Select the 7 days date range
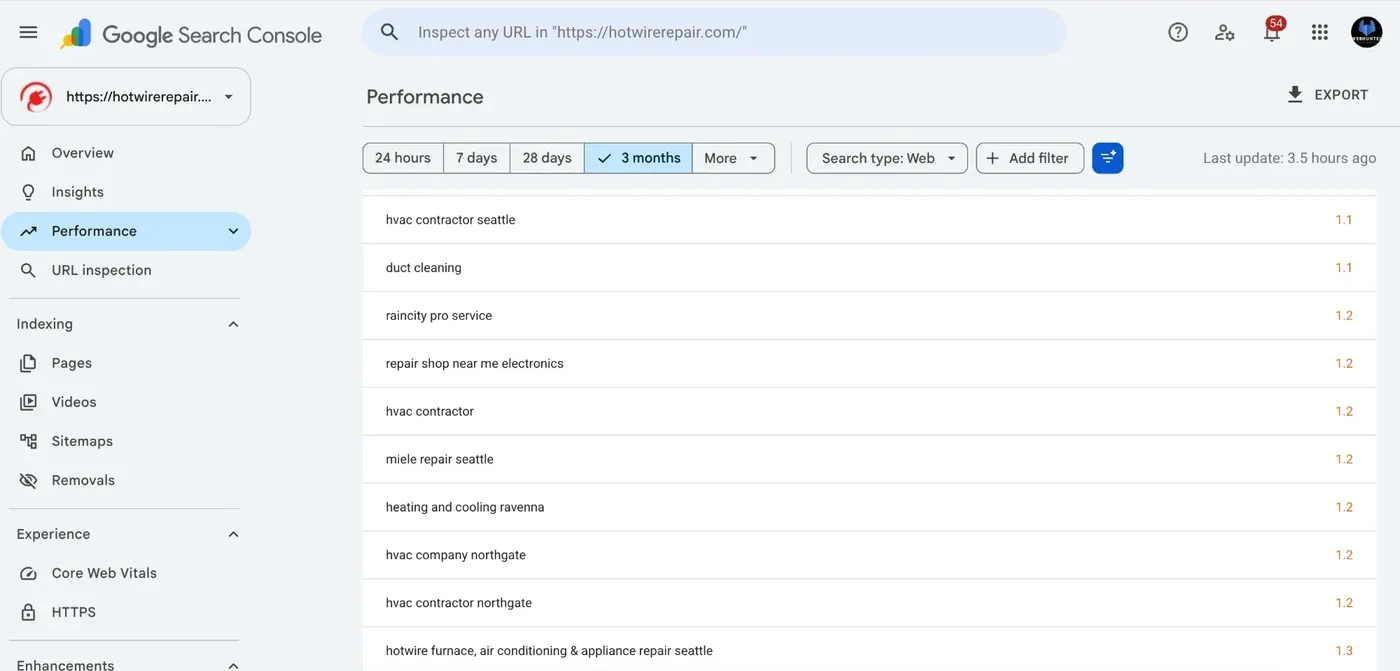The width and height of the screenshot is (1400, 671). pos(477,158)
